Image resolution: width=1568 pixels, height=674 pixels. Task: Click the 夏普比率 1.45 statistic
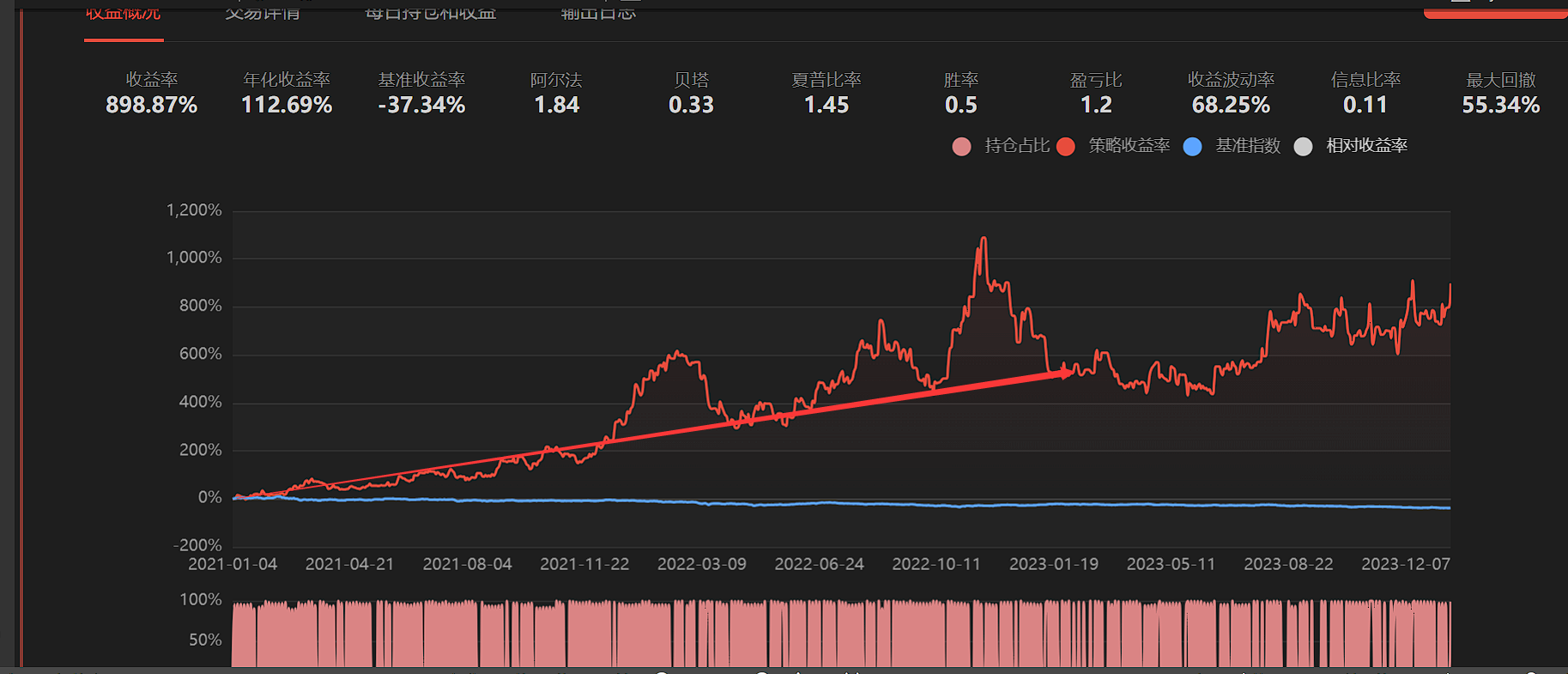coord(826,106)
